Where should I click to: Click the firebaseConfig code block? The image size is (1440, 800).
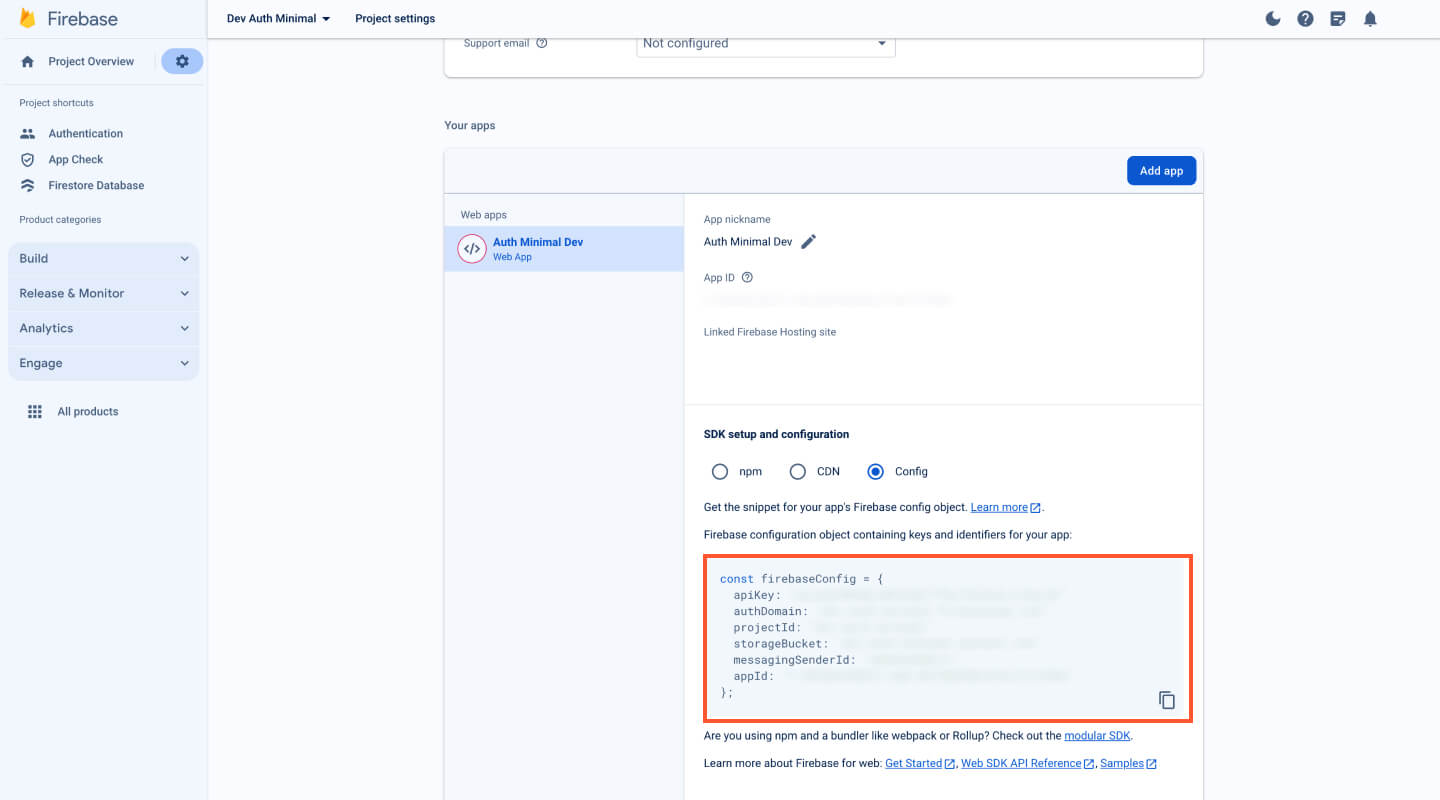point(948,638)
